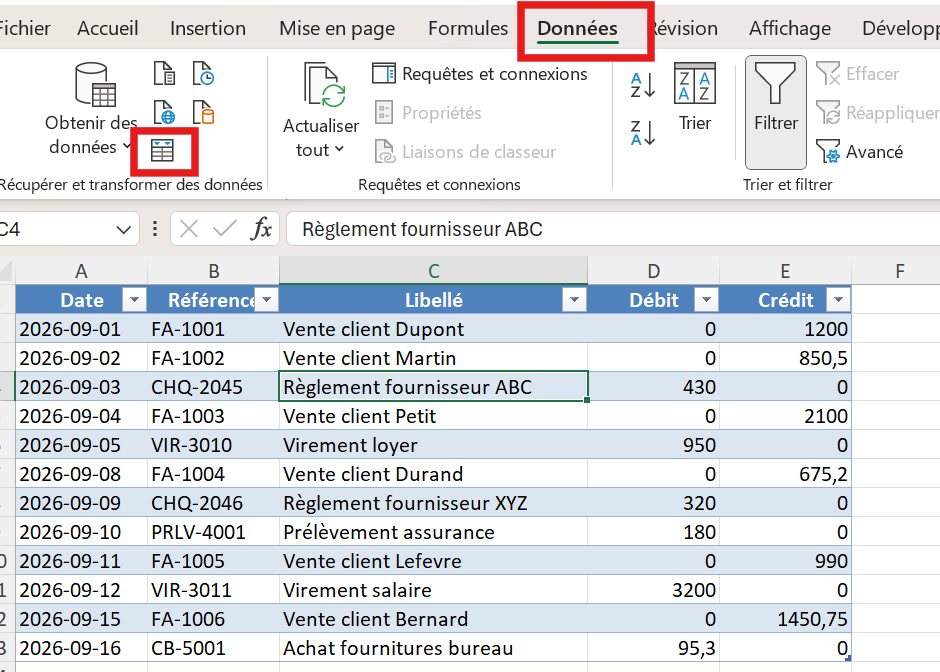940x672 pixels.
Task: Select column A header
Action: [x=82, y=271]
